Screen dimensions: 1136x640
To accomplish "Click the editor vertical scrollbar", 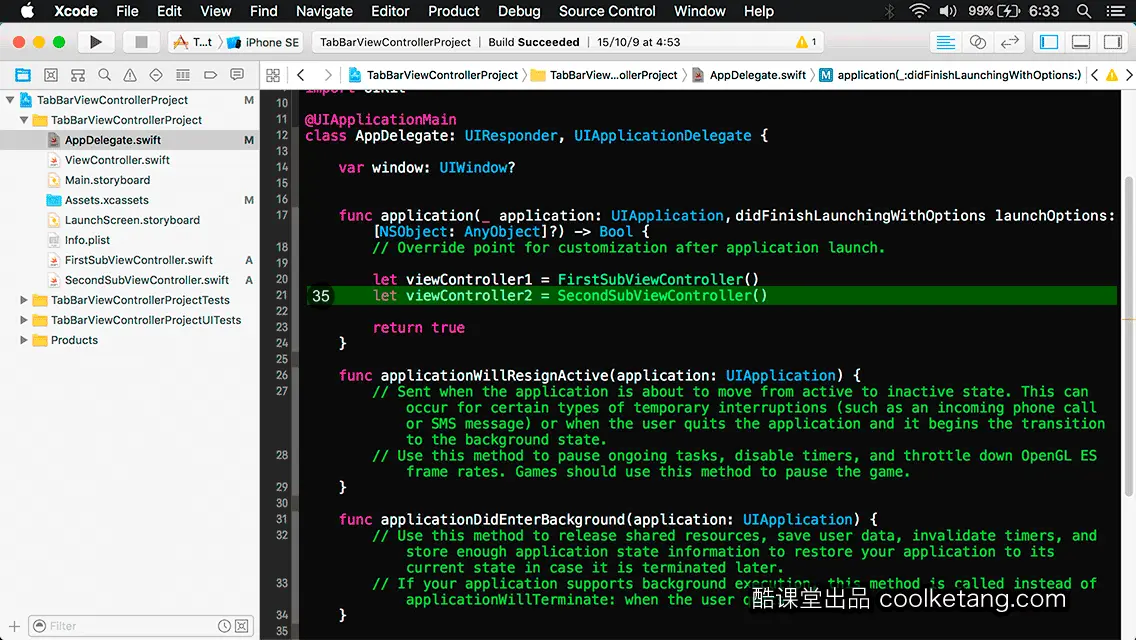I will pyautogui.click(x=1129, y=336).
